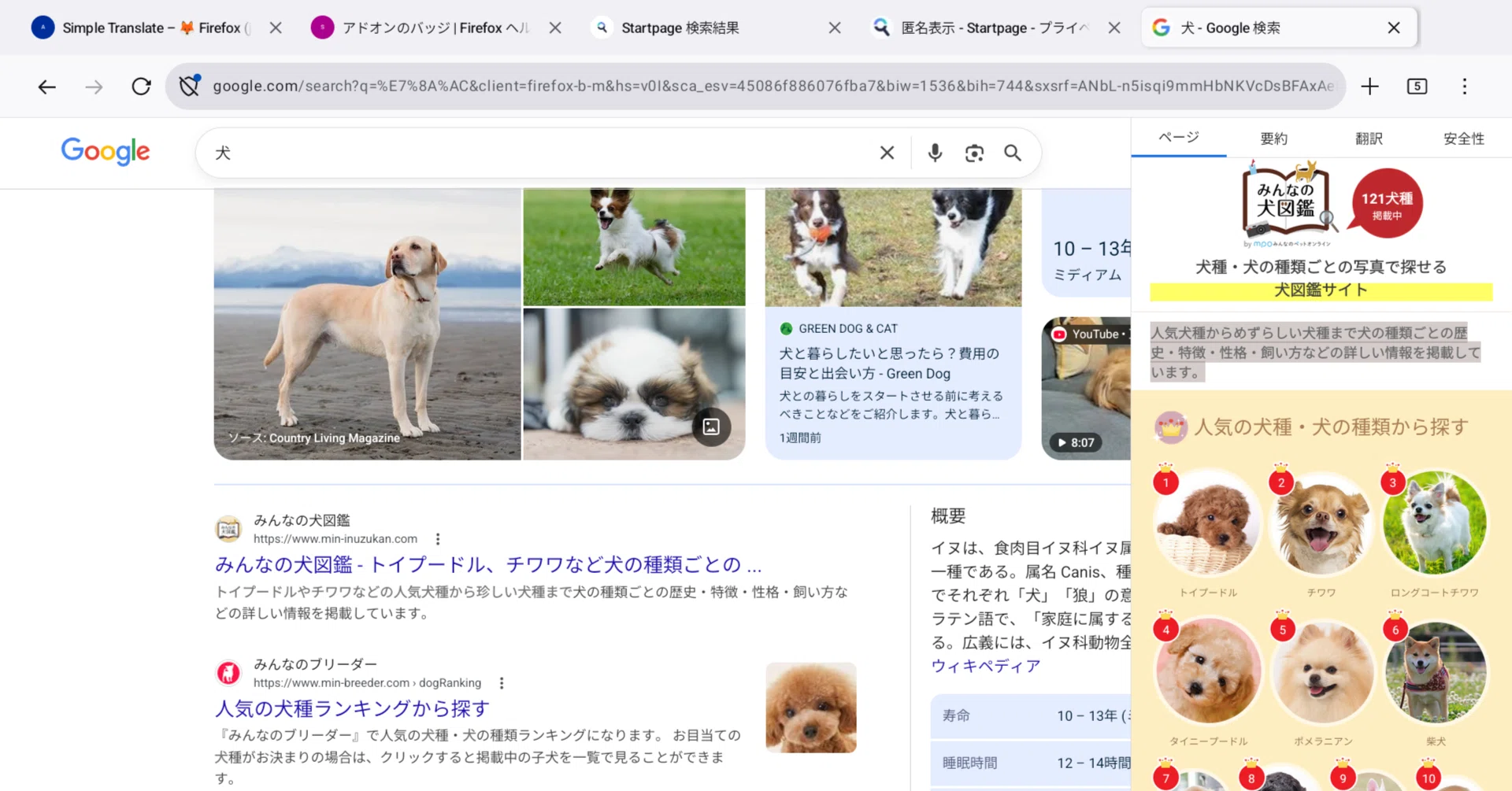Click the みんなのブリーダー site favicon
Viewport: 1512px width, 791px height.
tap(228, 673)
